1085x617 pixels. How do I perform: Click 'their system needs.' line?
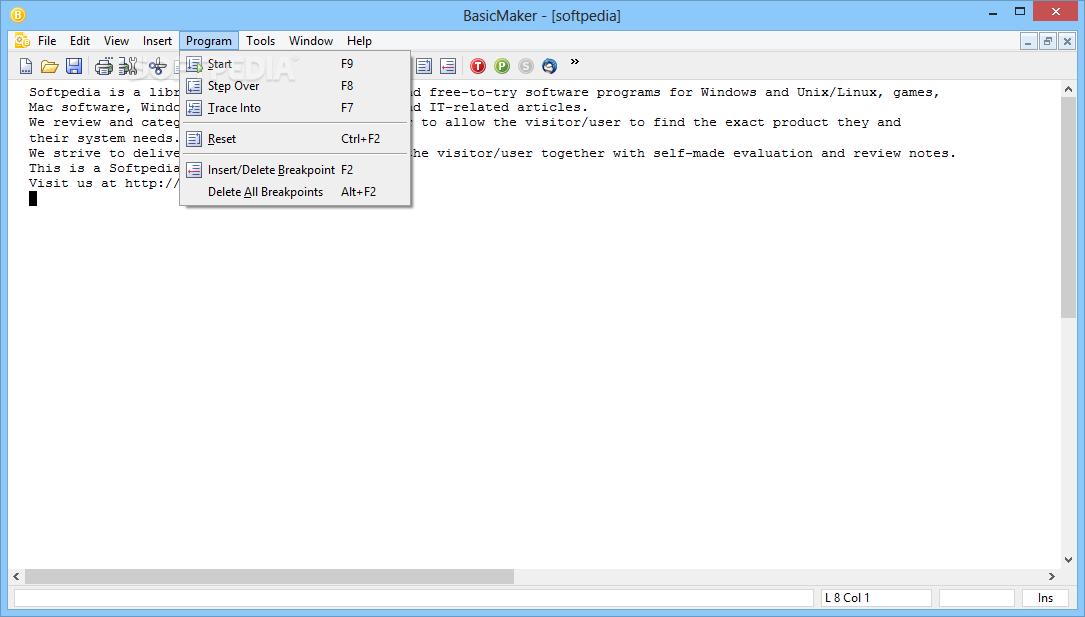click(x=104, y=138)
